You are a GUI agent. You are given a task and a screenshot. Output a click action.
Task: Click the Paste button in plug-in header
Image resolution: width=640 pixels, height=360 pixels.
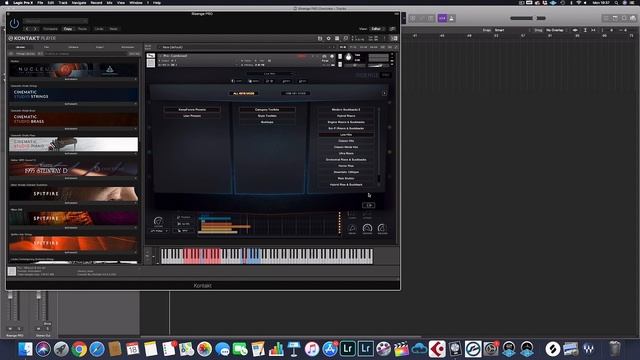pyautogui.click(x=82, y=29)
